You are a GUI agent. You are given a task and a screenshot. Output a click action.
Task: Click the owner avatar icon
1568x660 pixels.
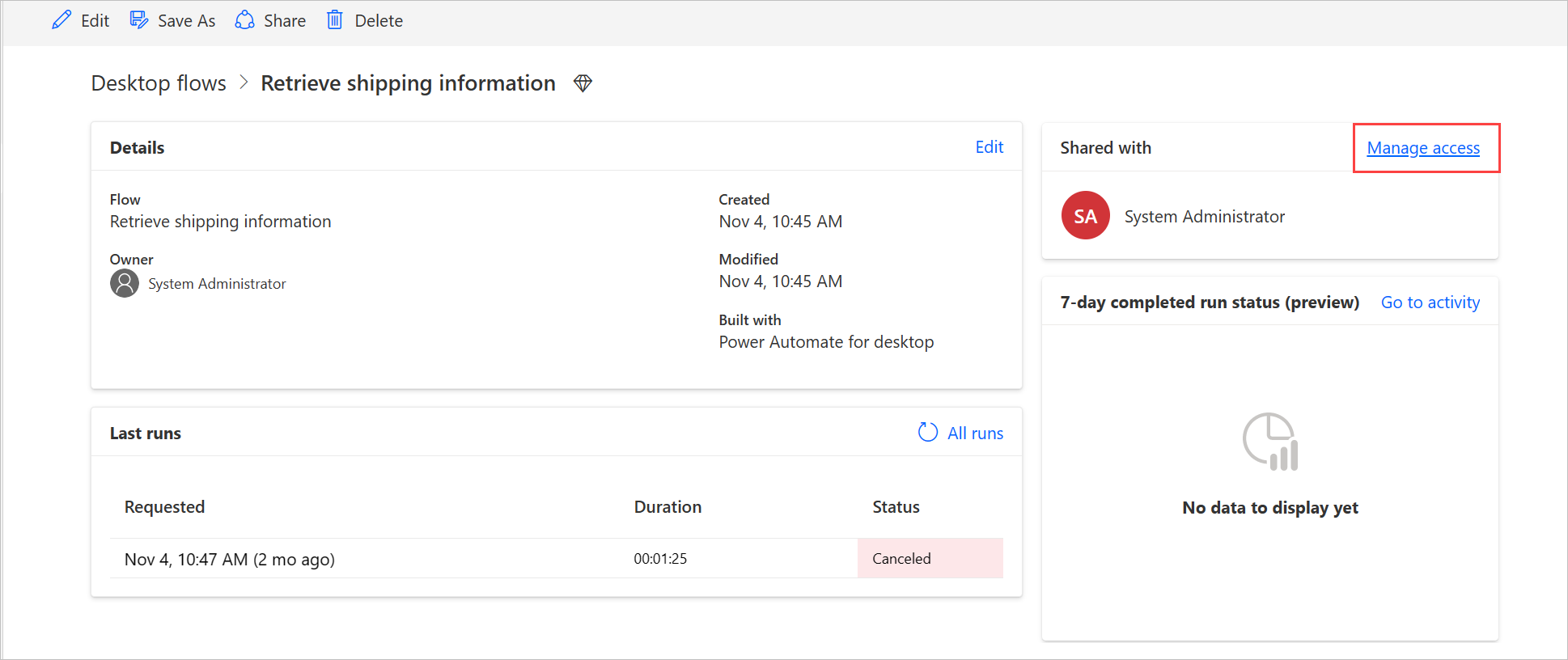tap(125, 283)
